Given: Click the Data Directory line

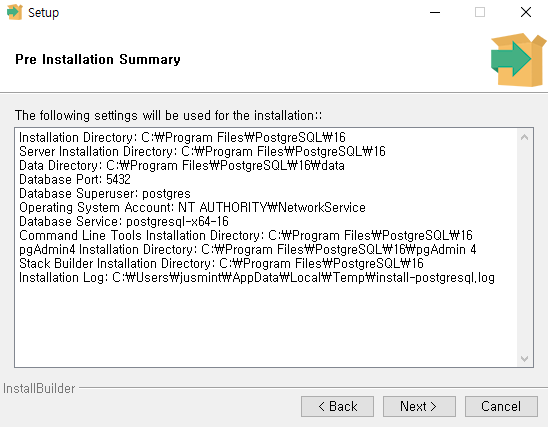Looking at the screenshot, I should (182, 165).
